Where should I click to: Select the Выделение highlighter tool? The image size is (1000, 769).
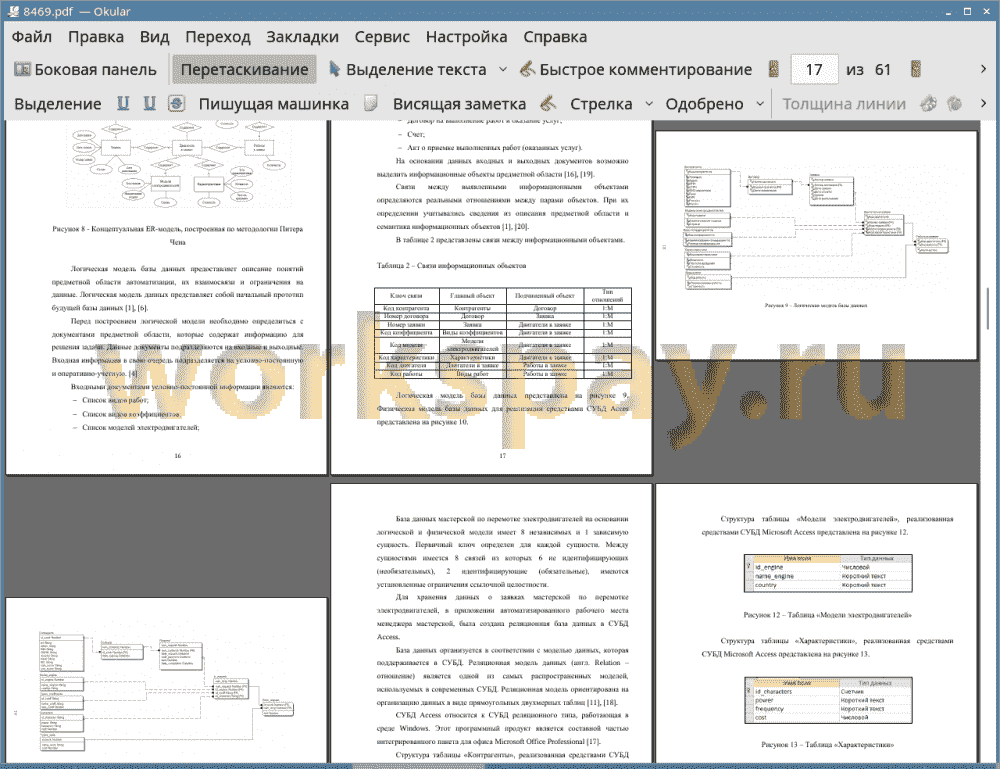coord(57,104)
